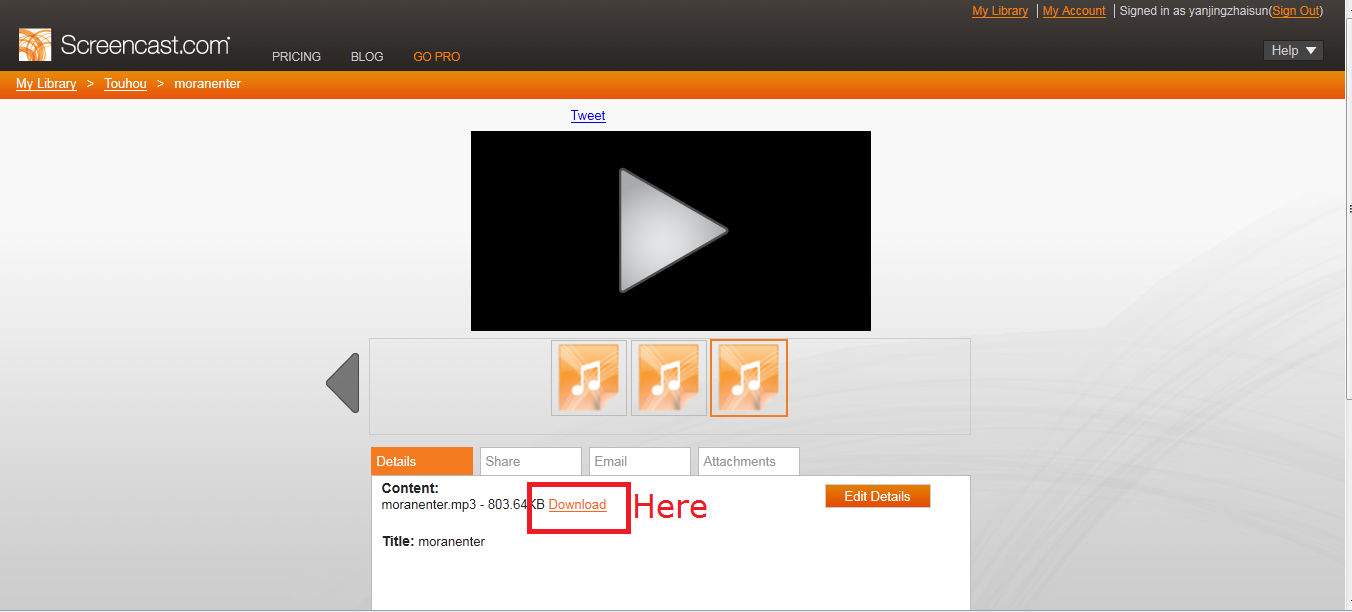Expand the Help dropdown menu

click(1294, 51)
